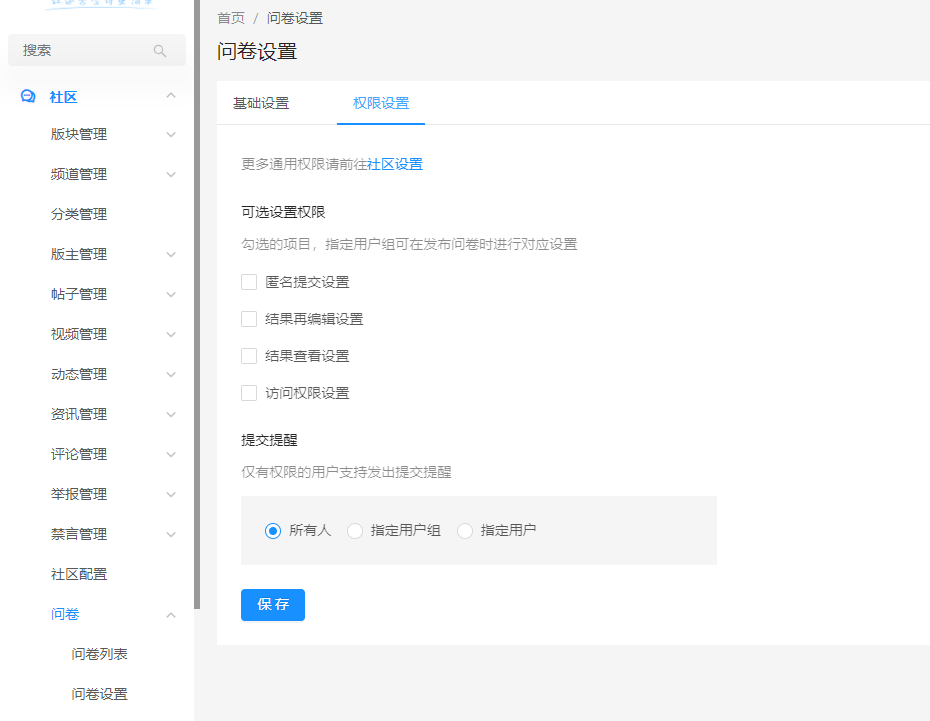
Task: Check the 匿名提交设置 checkbox
Action: [x=249, y=282]
